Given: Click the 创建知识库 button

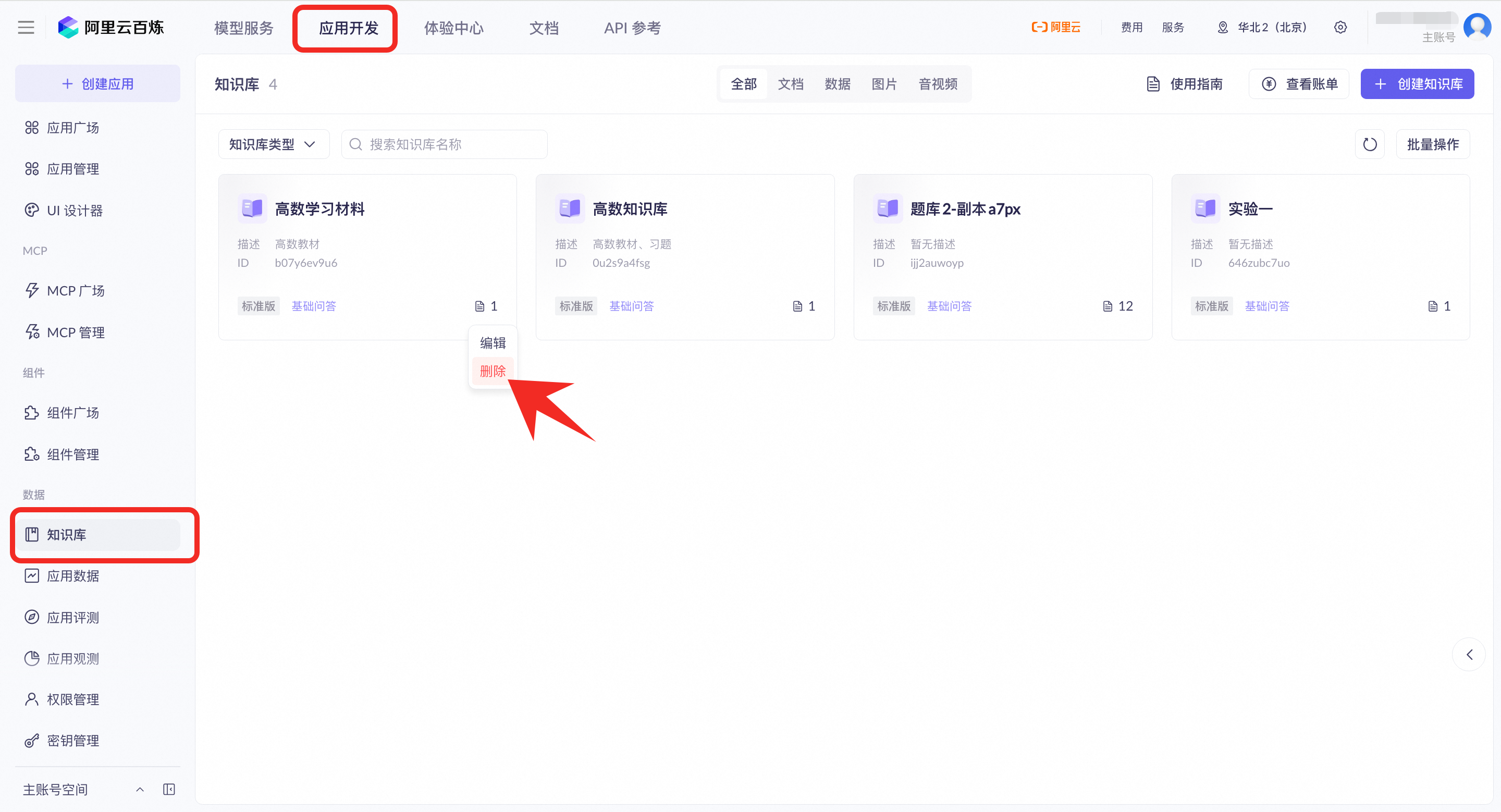Looking at the screenshot, I should 1417,84.
